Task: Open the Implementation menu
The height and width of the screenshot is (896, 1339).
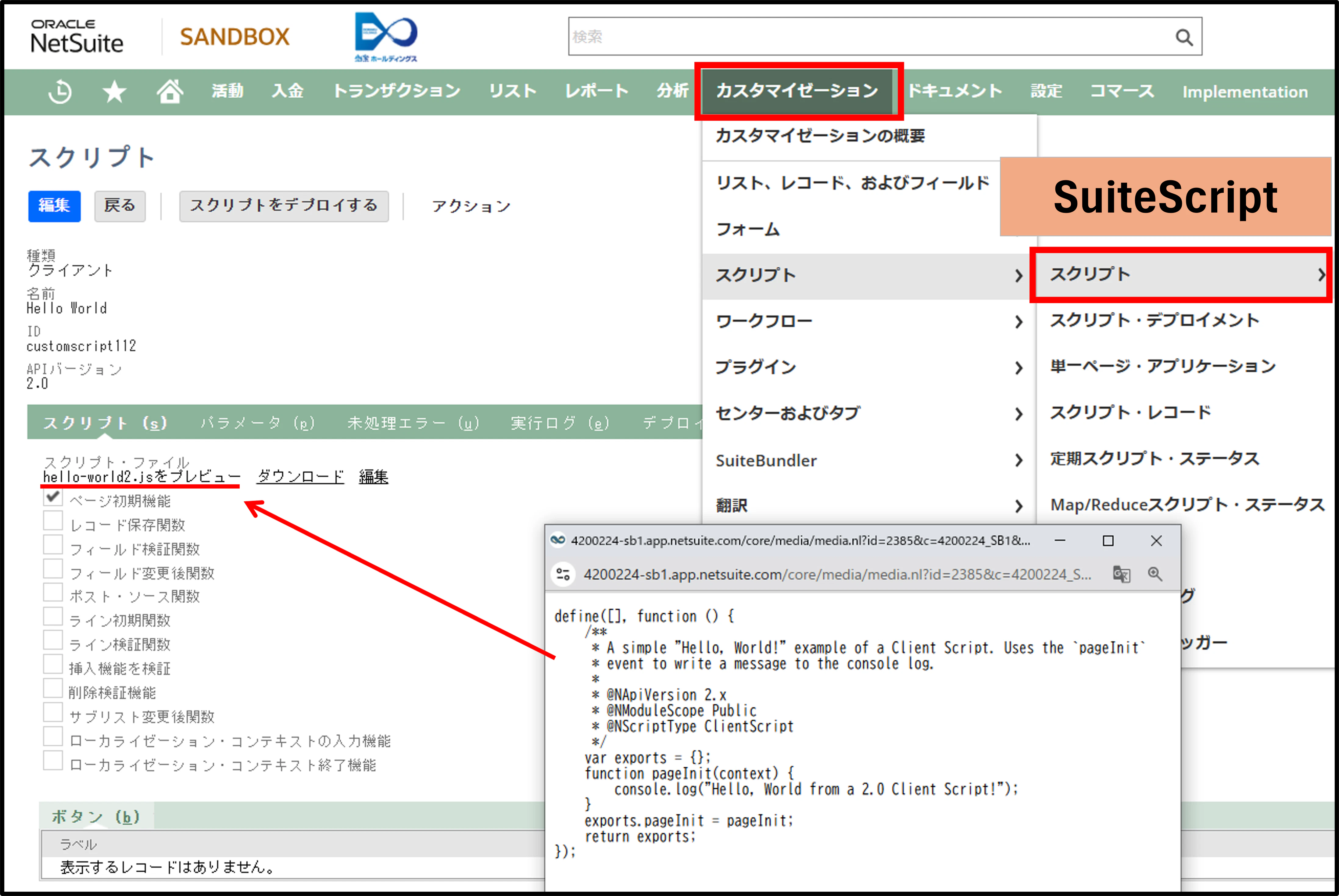Action: click(1245, 91)
